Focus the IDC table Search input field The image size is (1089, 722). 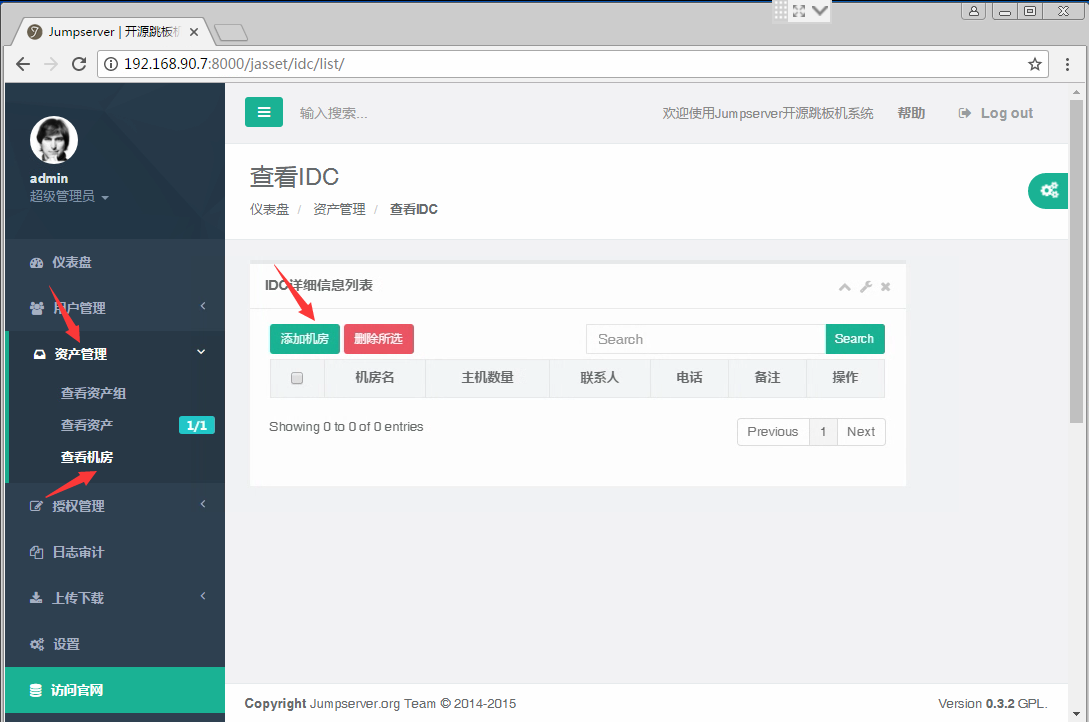(705, 339)
